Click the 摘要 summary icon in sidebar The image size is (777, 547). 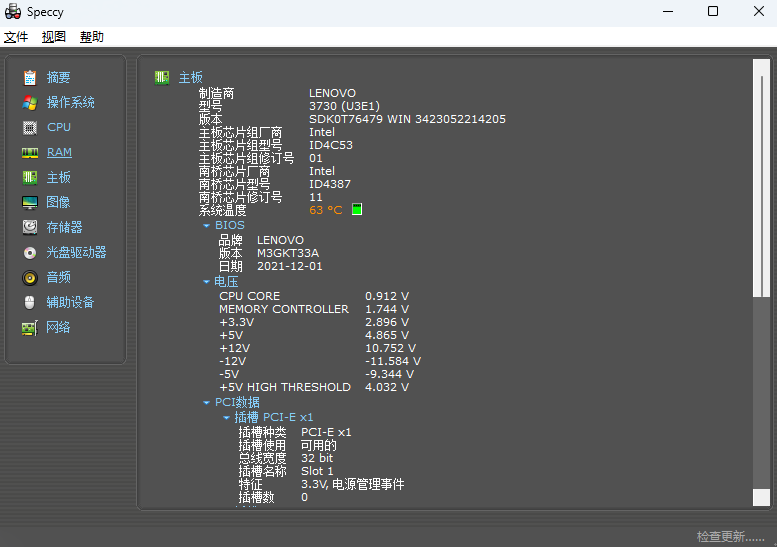30,77
